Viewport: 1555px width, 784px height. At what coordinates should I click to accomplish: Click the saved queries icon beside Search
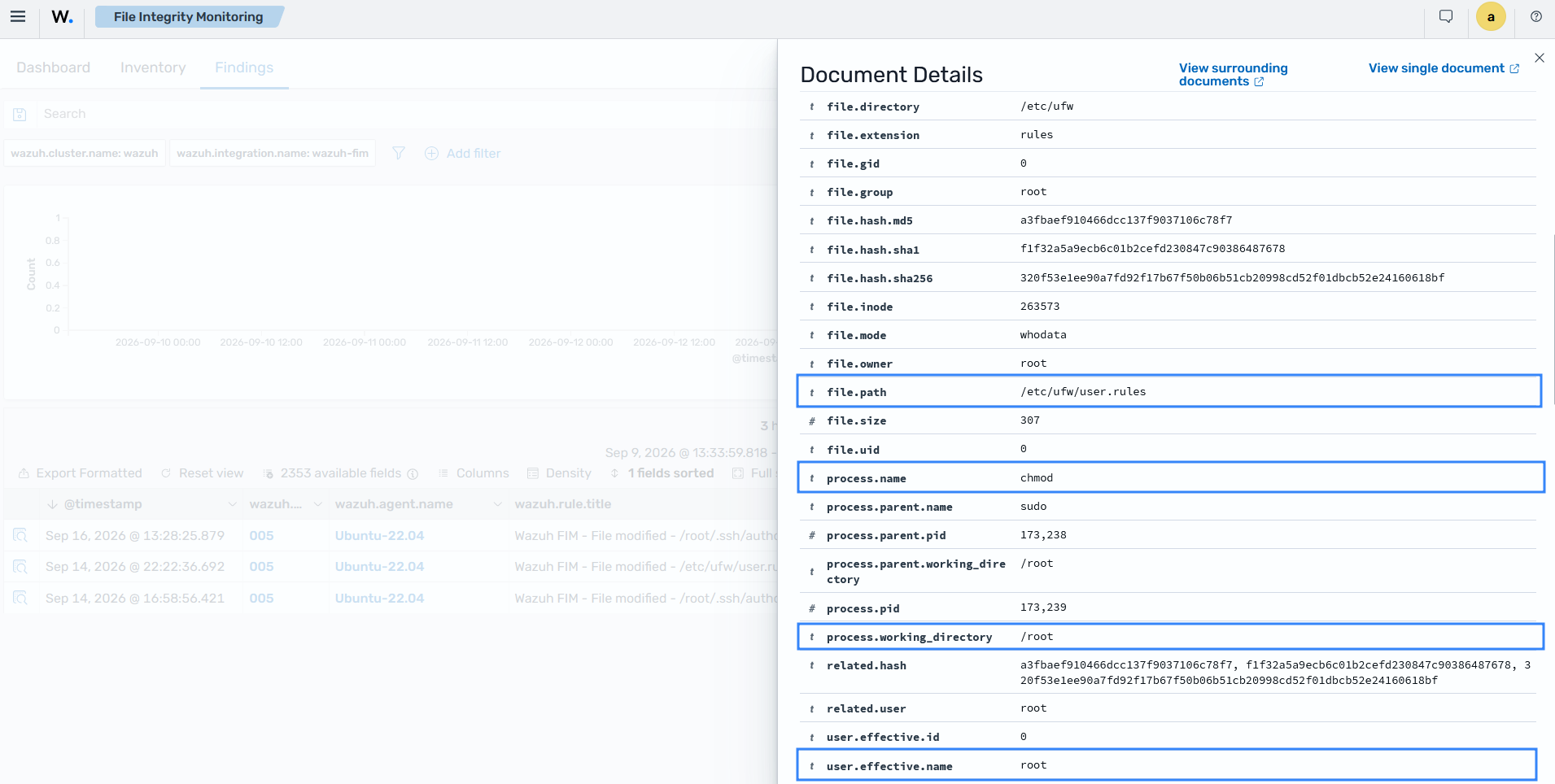click(x=20, y=115)
